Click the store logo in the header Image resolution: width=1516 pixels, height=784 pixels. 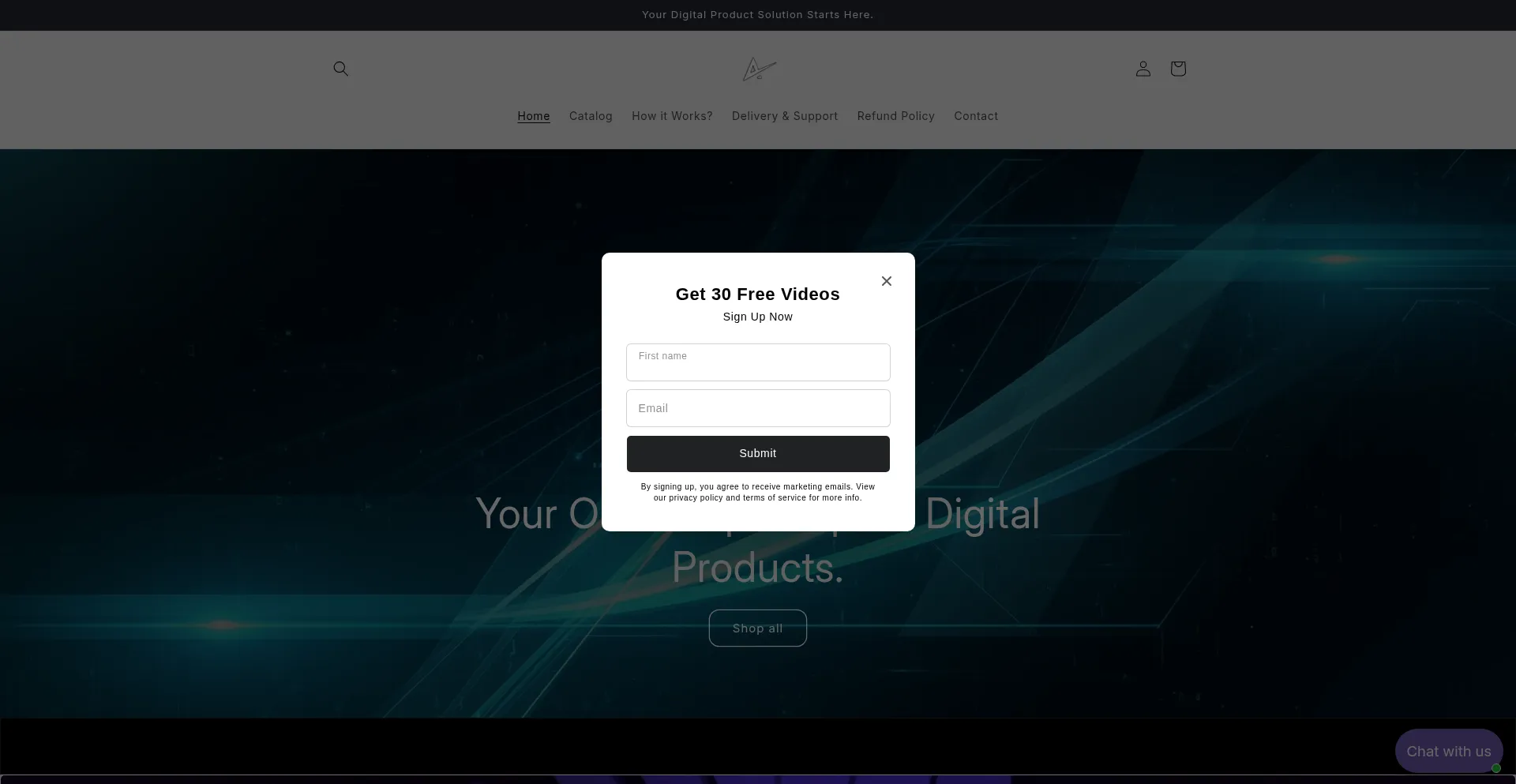tap(759, 69)
